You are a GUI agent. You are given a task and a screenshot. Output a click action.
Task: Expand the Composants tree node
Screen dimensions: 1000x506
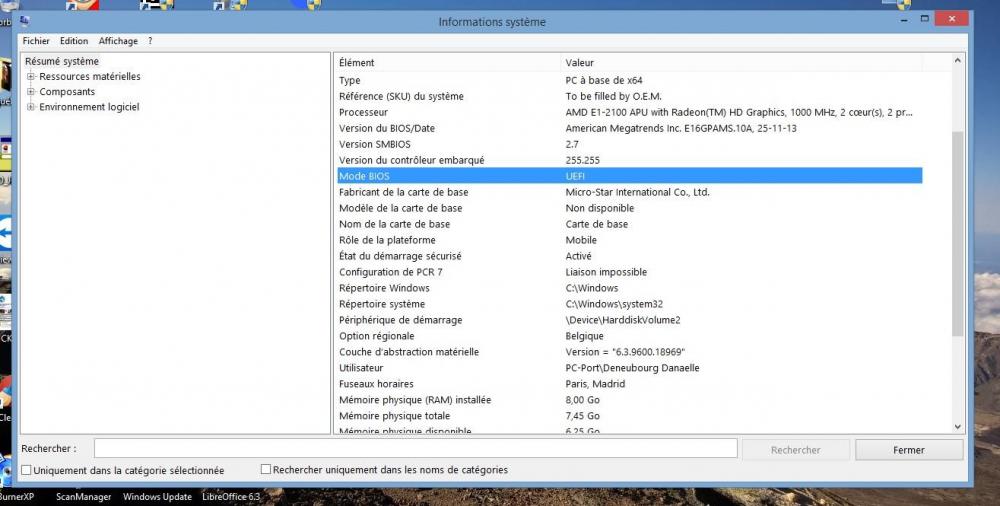click(31, 92)
